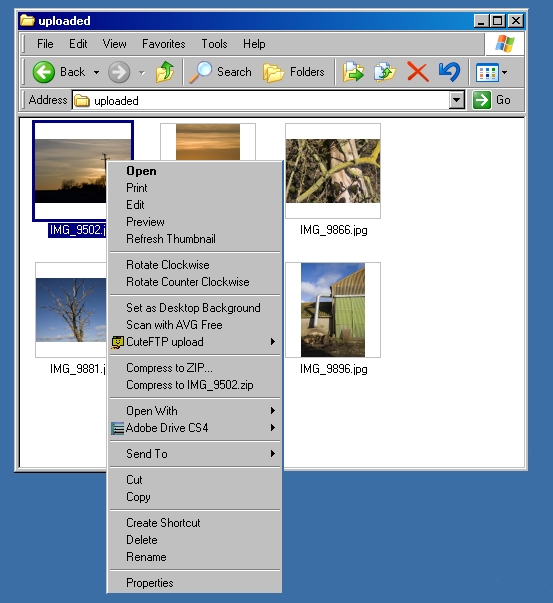This screenshot has width=553, height=603.
Task: Select Set as Desktop Background
Action: 195,308
